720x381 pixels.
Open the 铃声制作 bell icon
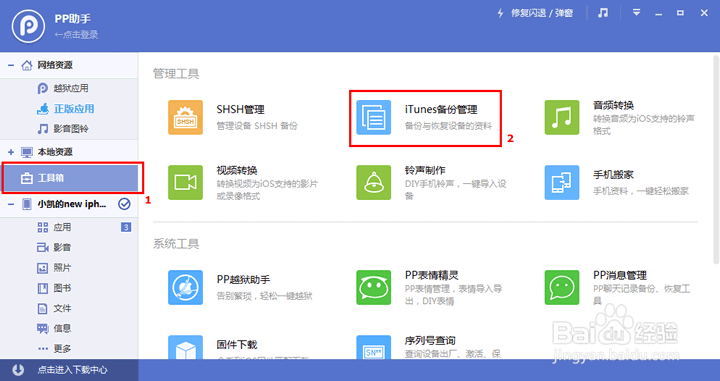tap(374, 183)
